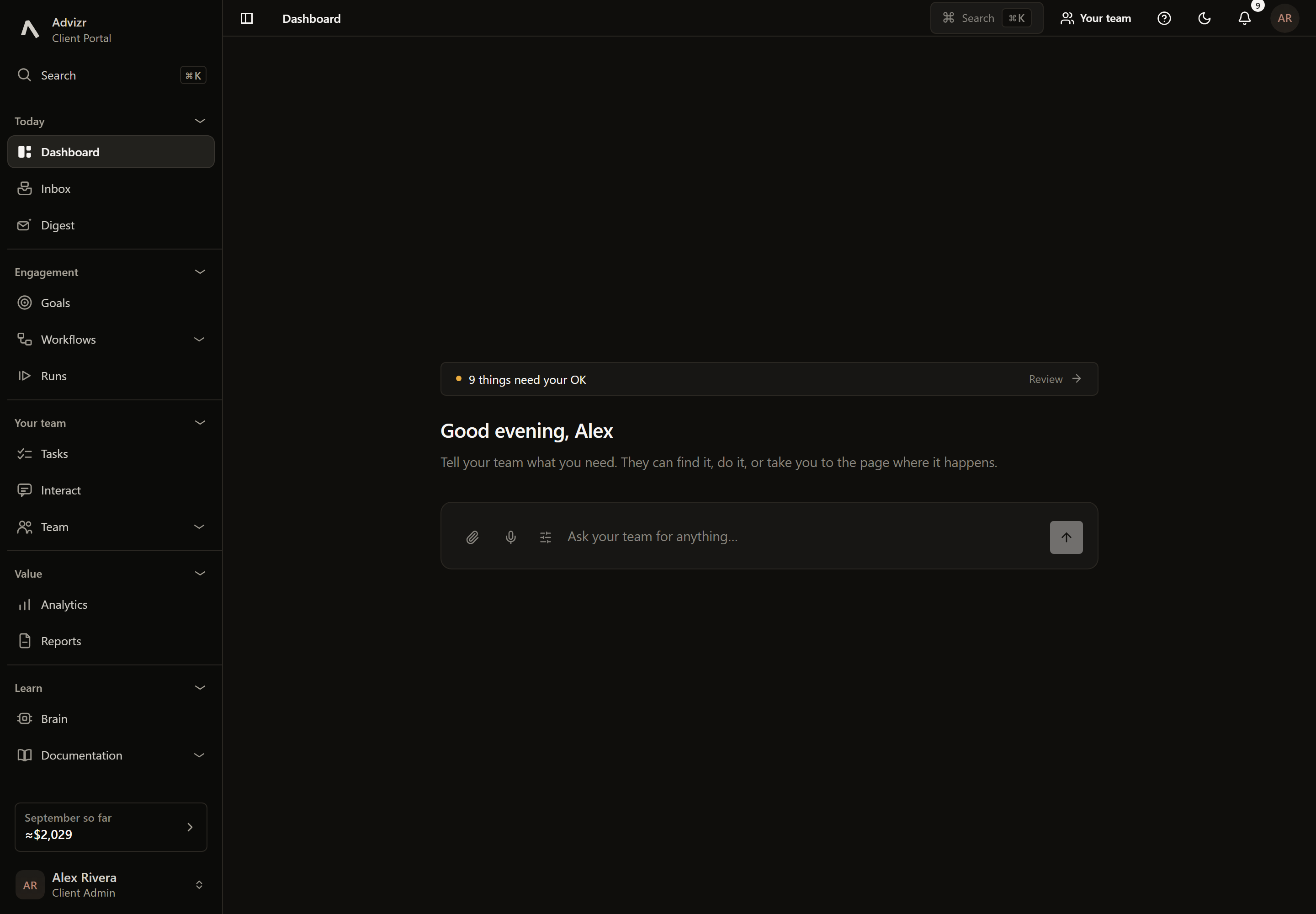
Task: Click the Team people icon in sidebar
Action: coord(25,527)
